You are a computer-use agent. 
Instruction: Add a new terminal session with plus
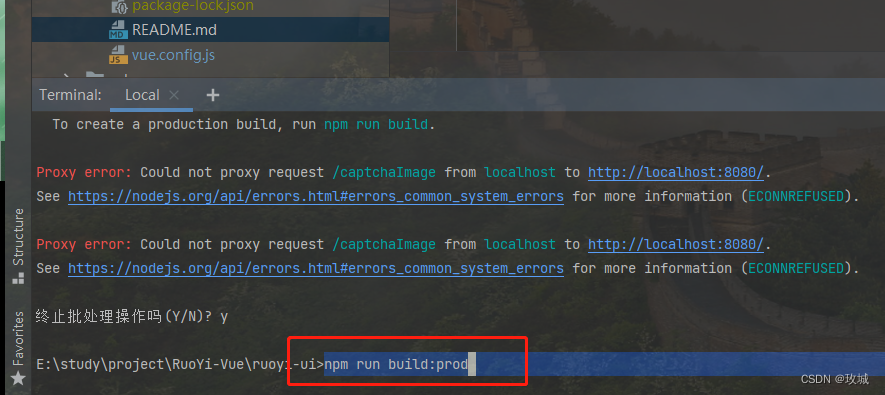212,95
